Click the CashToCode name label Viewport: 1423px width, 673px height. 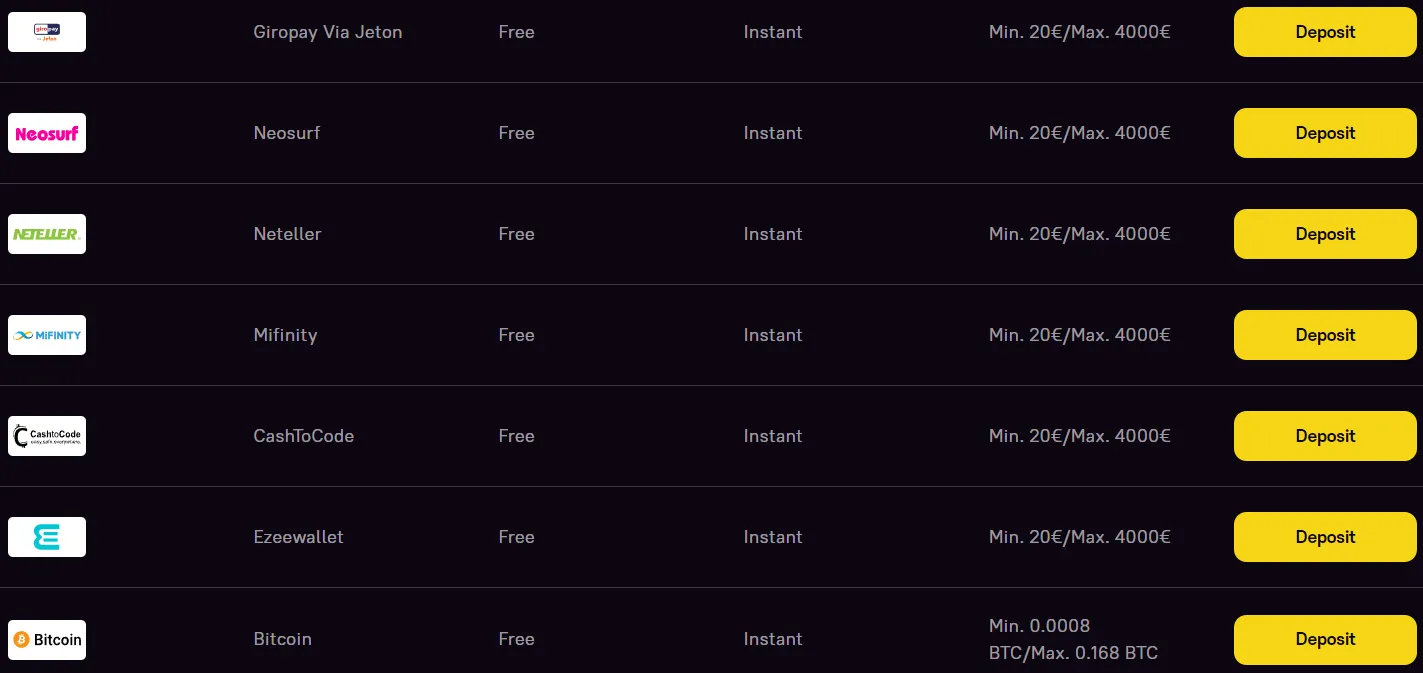(x=304, y=436)
